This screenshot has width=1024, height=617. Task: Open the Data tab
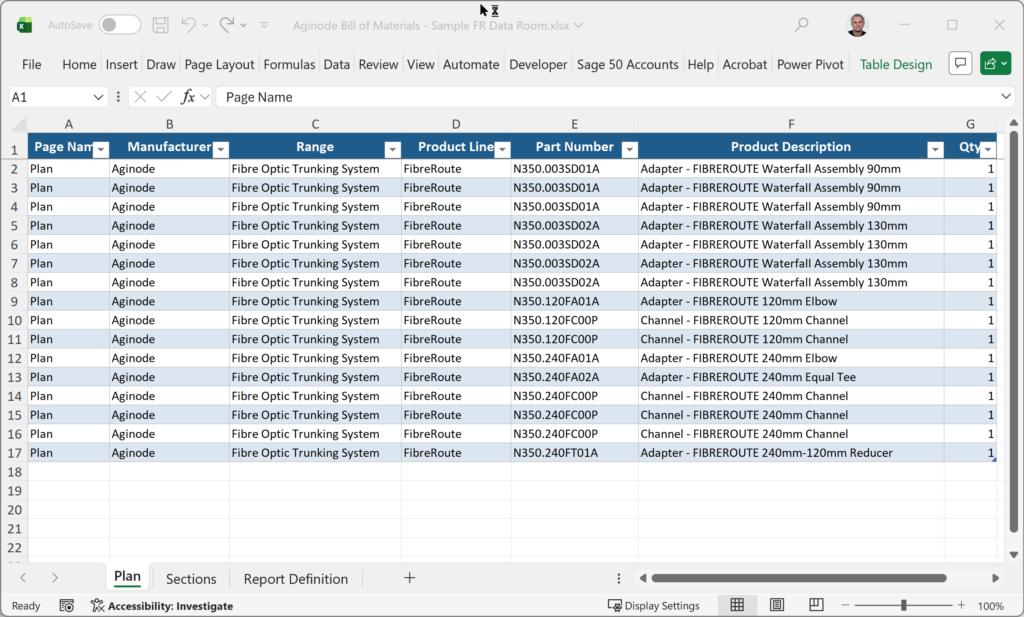click(x=336, y=65)
